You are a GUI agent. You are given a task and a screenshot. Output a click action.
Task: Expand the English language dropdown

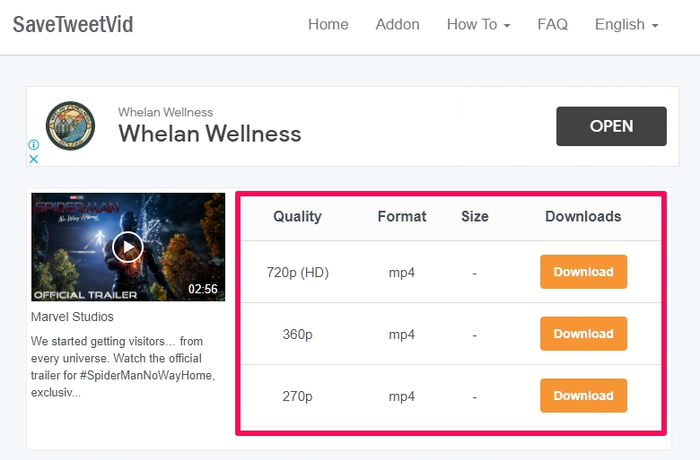(626, 24)
